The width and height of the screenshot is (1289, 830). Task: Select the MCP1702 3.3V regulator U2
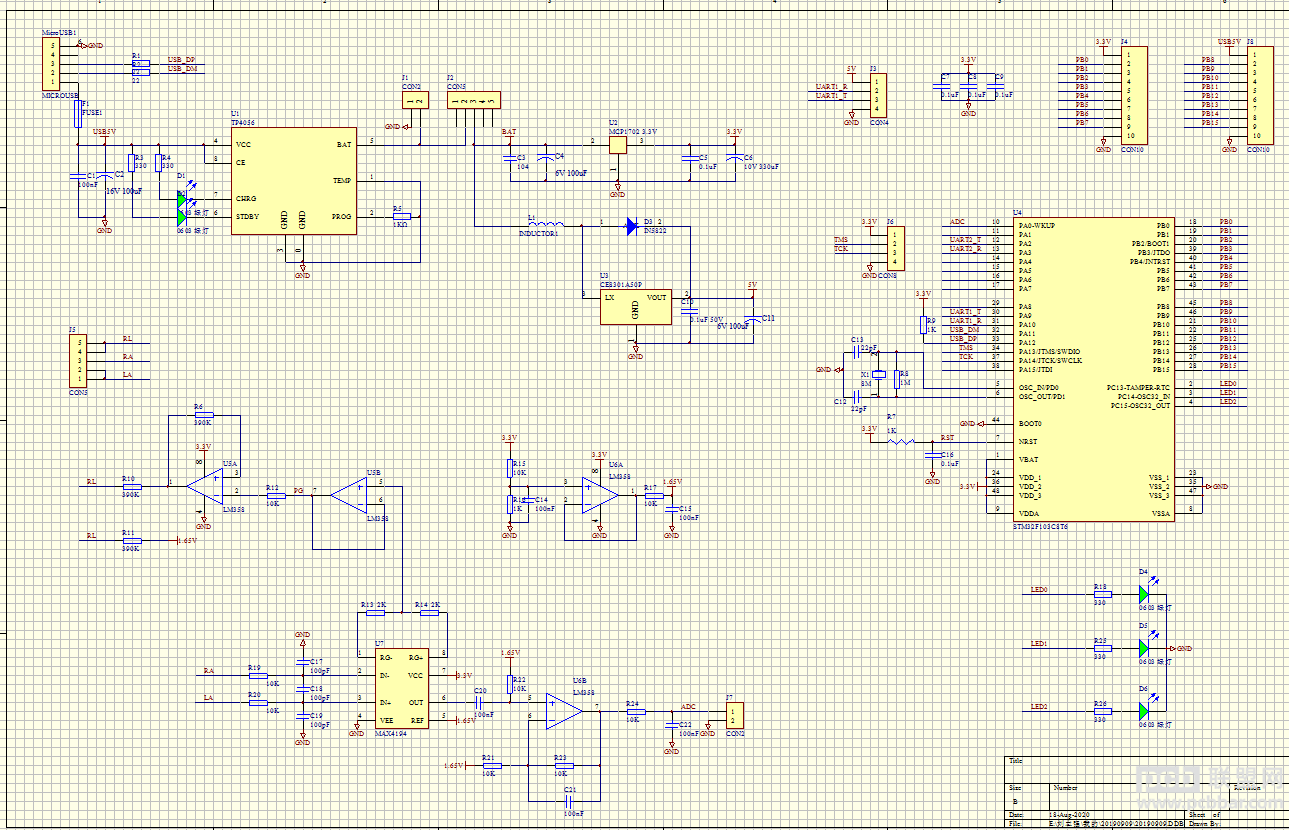coord(619,145)
